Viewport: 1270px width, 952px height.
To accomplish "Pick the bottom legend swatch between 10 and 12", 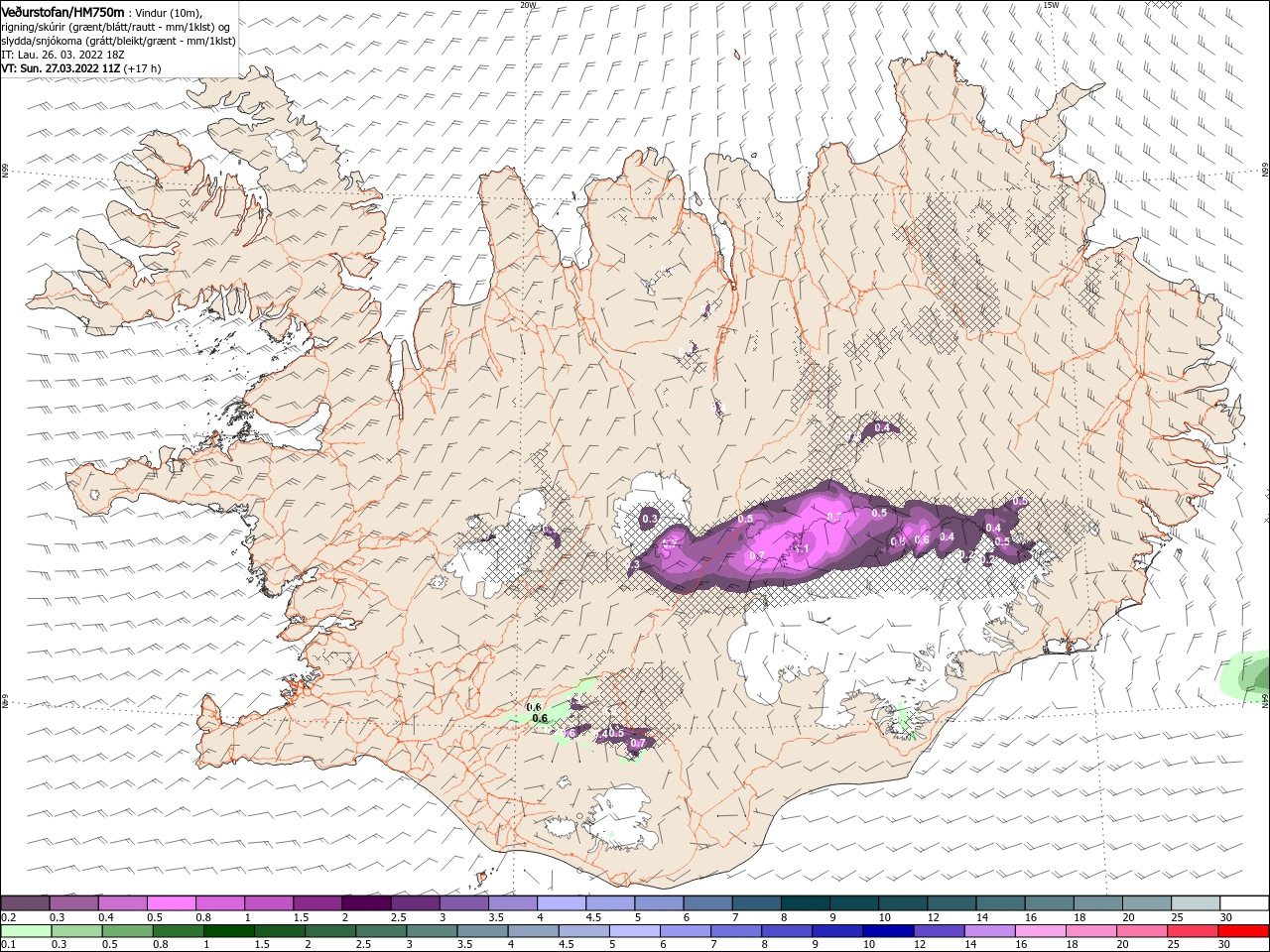I will pyautogui.click(x=888, y=931).
